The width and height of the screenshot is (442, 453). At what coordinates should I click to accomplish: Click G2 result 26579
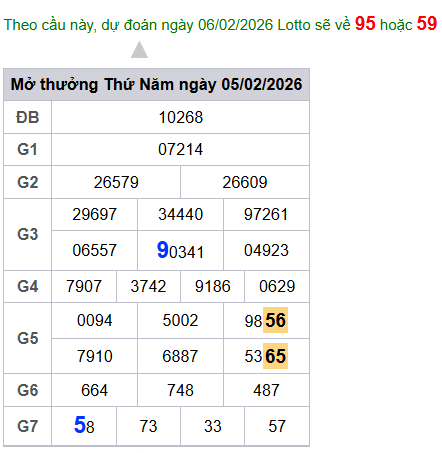pos(116,182)
